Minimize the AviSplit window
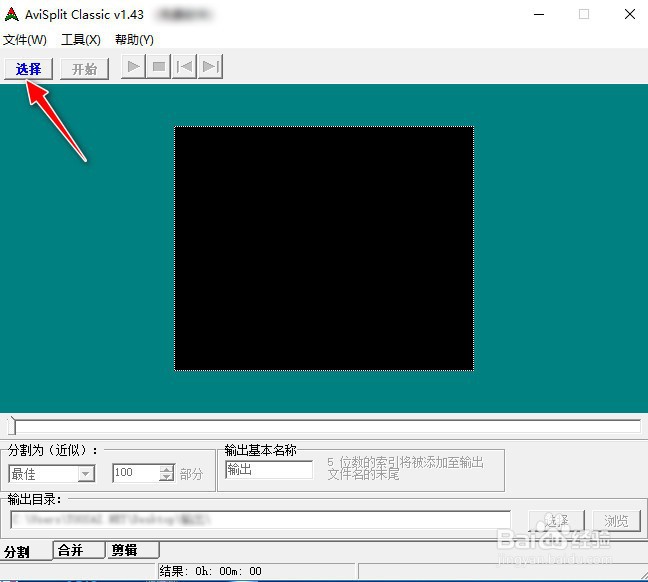The image size is (648, 582). point(539,14)
